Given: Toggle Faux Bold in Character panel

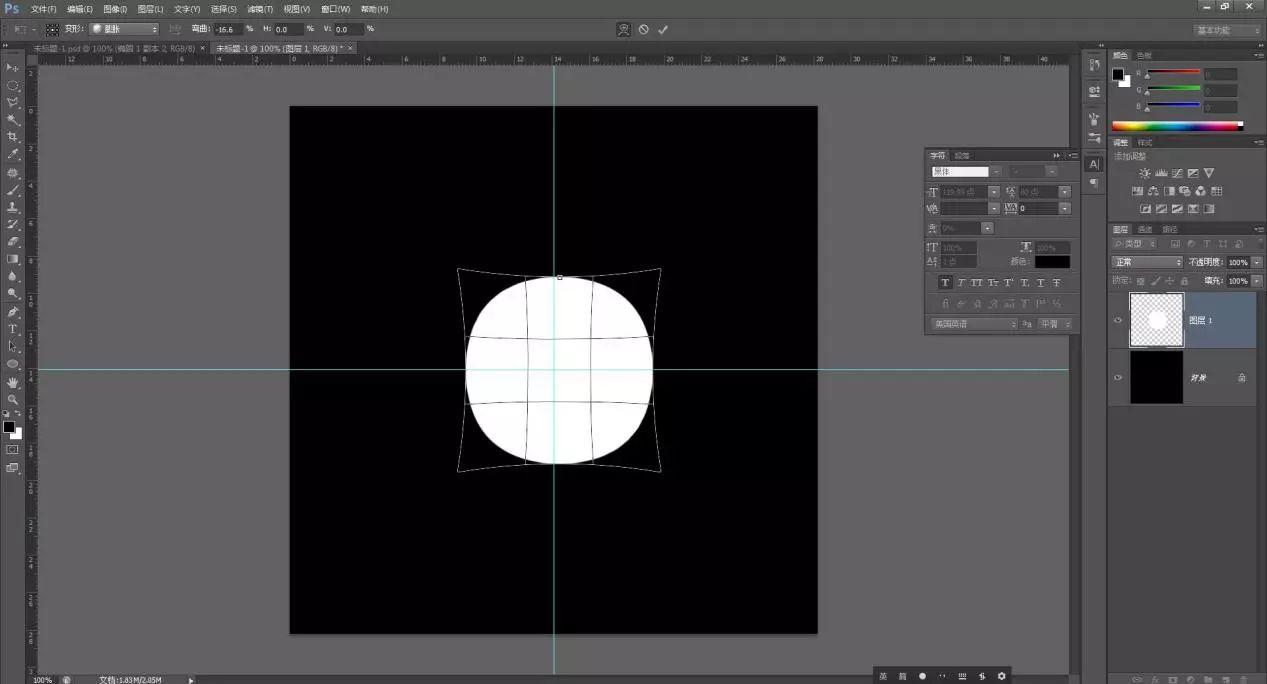Looking at the screenshot, I should coord(945,283).
